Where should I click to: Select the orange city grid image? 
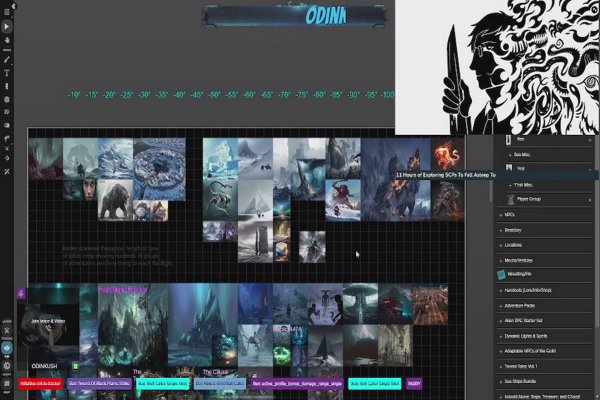430,304
